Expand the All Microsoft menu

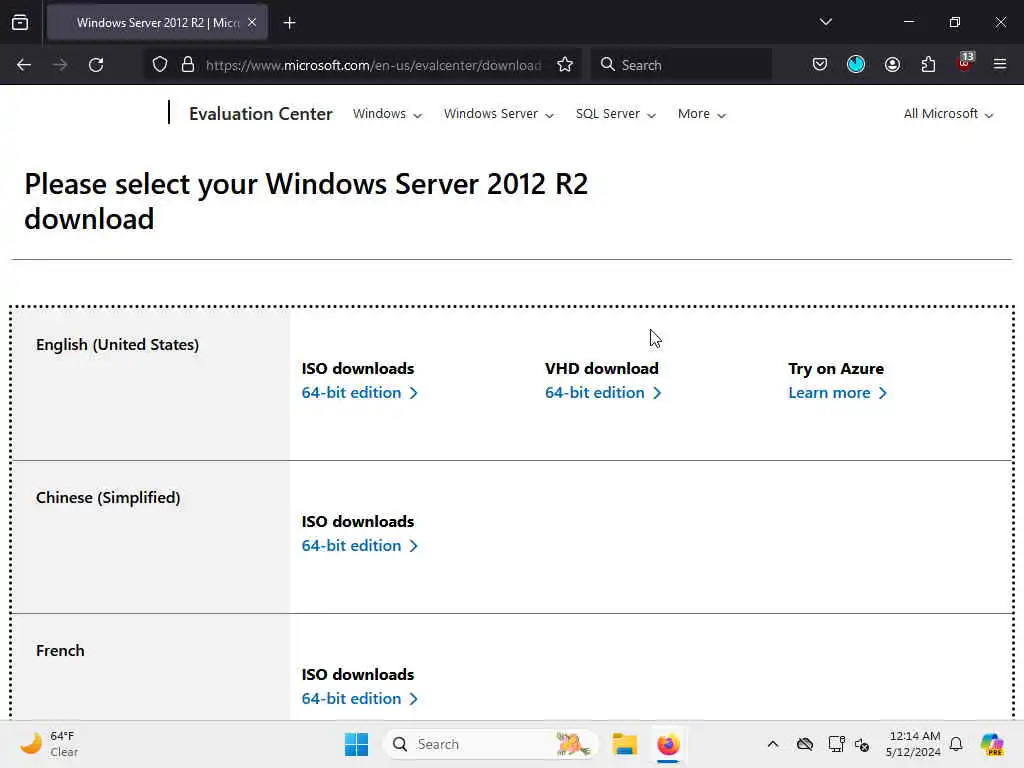pos(948,114)
